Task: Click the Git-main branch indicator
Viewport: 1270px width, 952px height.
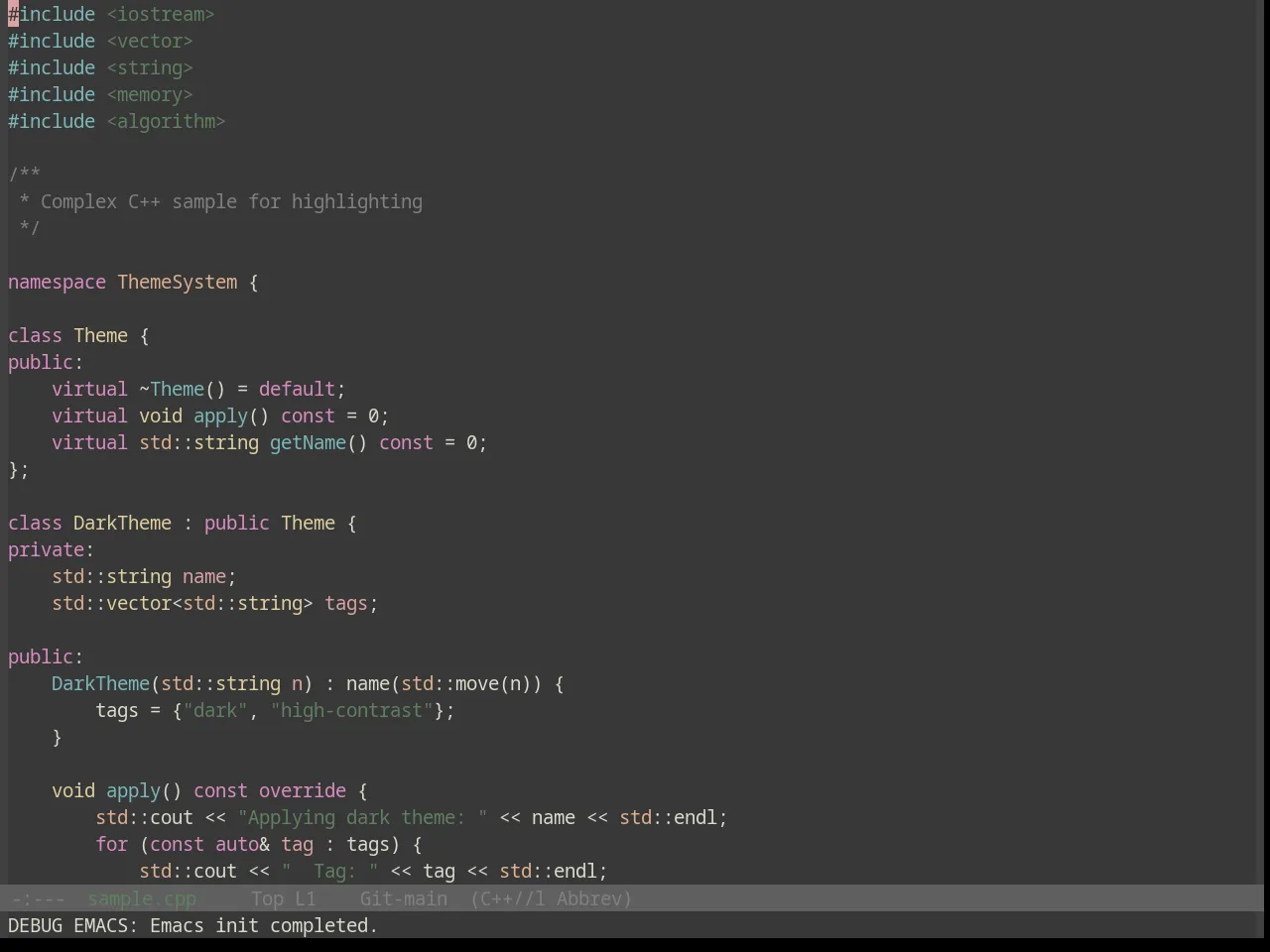Action: [403, 898]
